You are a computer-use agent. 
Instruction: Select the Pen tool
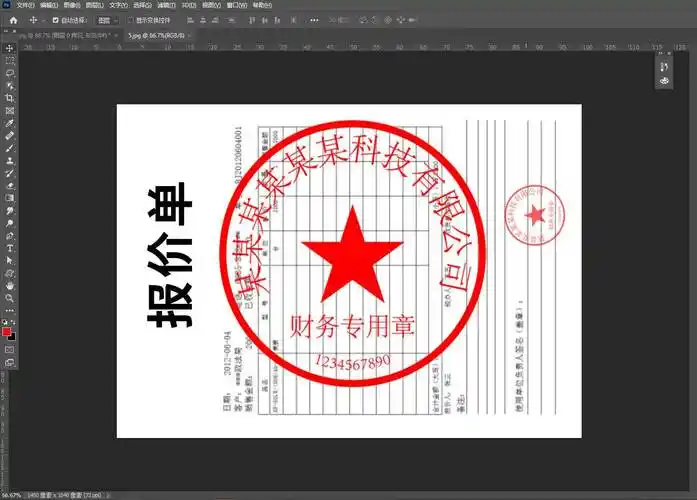[x=9, y=236]
